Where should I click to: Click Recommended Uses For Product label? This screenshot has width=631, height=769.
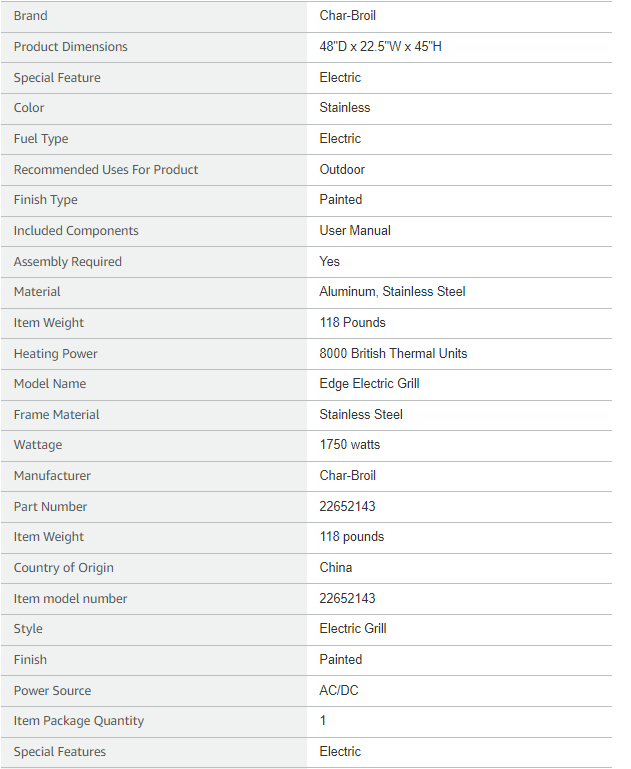106,170
